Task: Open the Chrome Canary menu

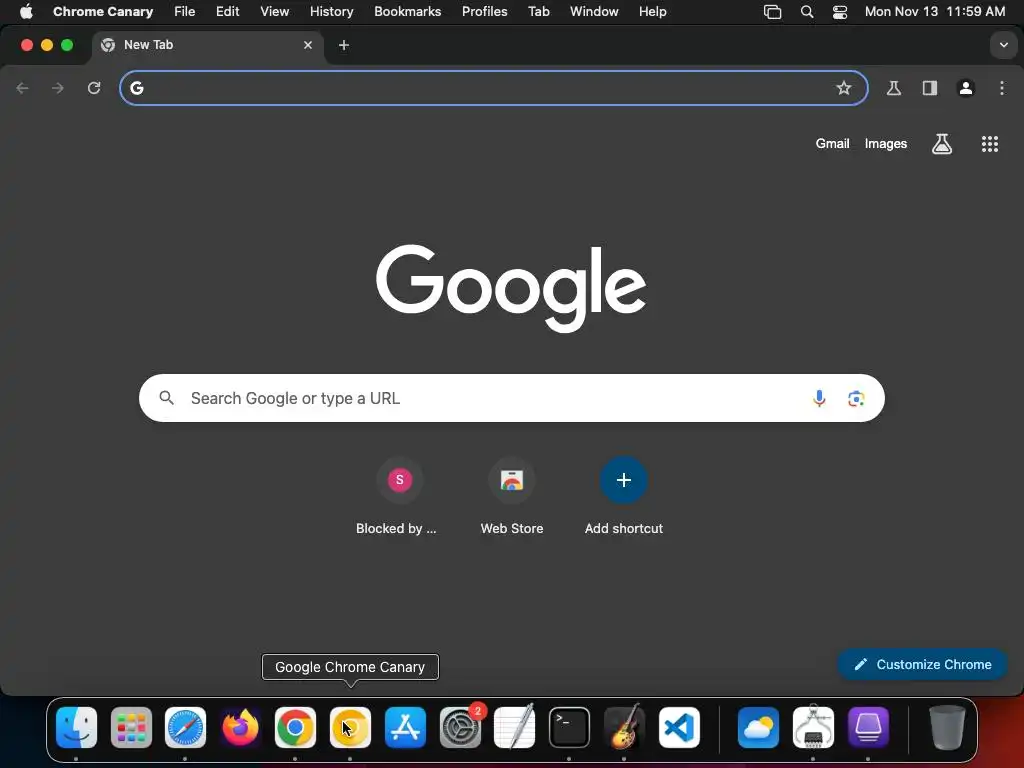Action: (x=103, y=11)
